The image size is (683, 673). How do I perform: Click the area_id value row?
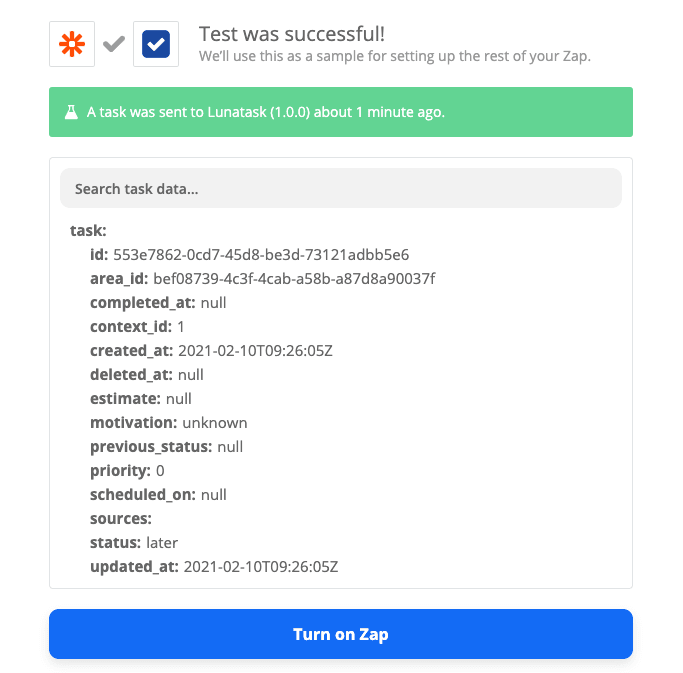(x=263, y=279)
